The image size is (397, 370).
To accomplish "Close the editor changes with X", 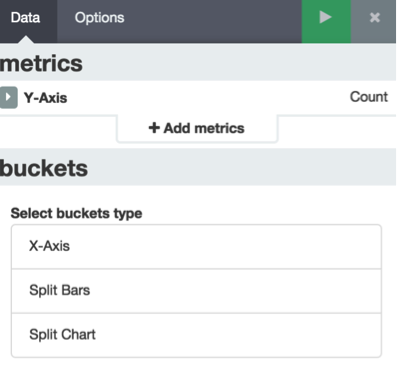I will click(x=375, y=17).
